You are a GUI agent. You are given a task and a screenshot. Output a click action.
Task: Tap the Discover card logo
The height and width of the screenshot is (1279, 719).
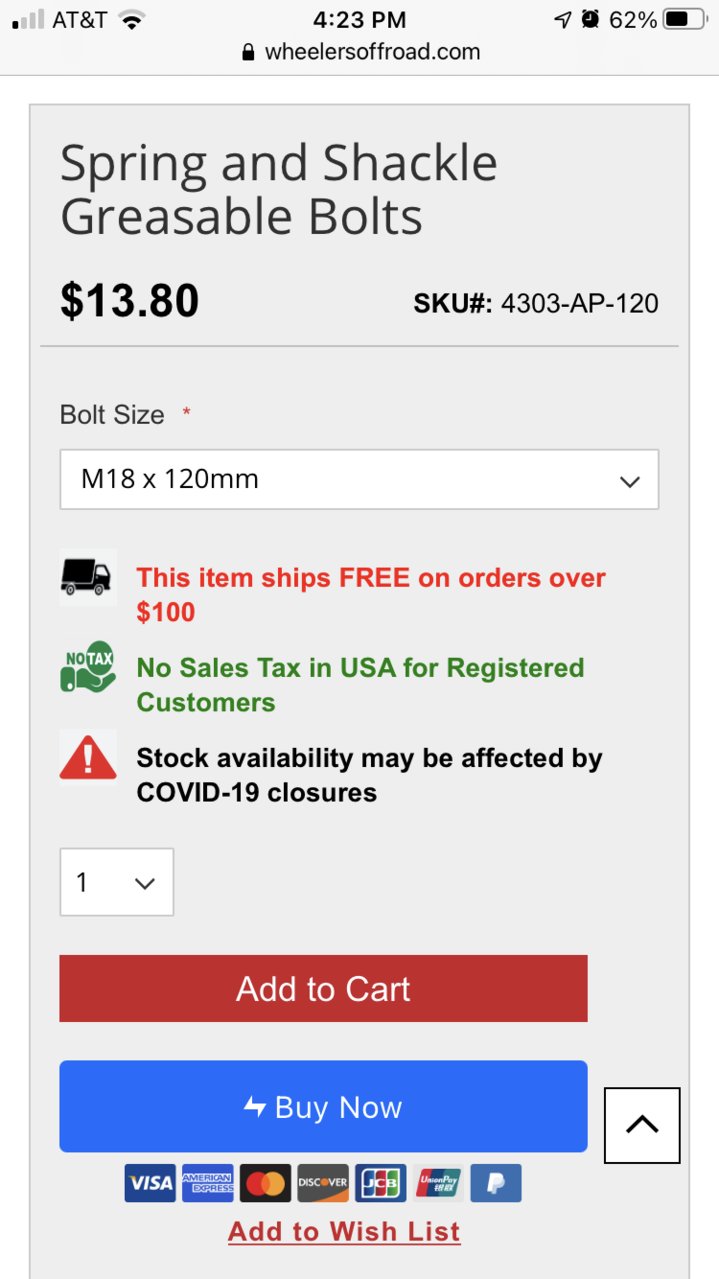tap(323, 1183)
